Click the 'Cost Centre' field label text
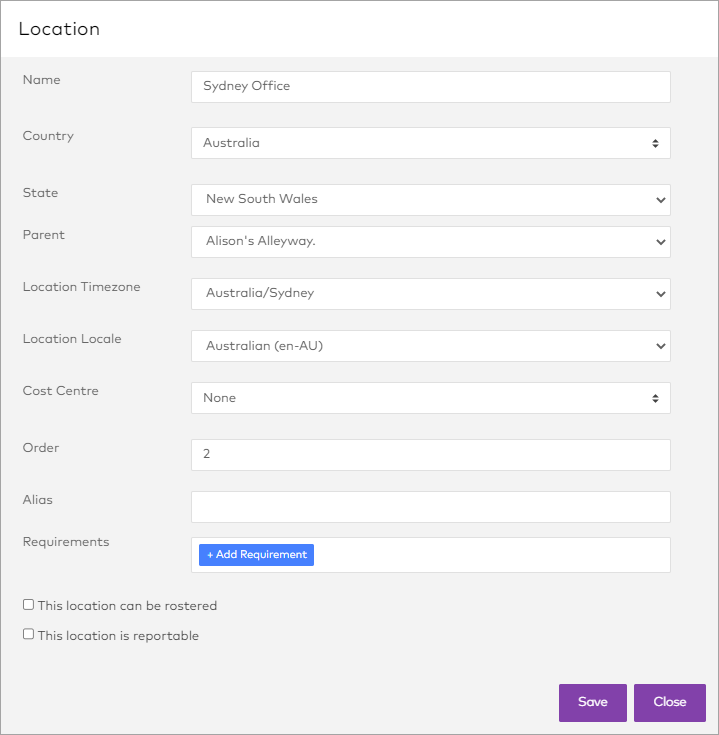Image resolution: width=719 pixels, height=735 pixels. coord(60,391)
